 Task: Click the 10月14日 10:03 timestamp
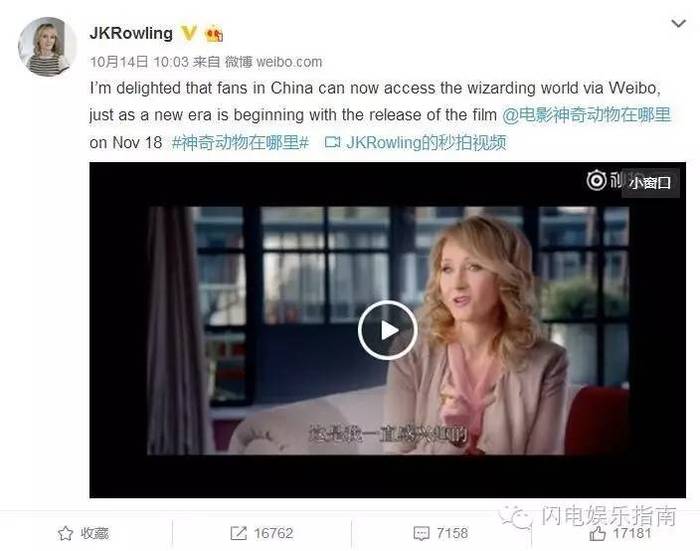pos(139,62)
